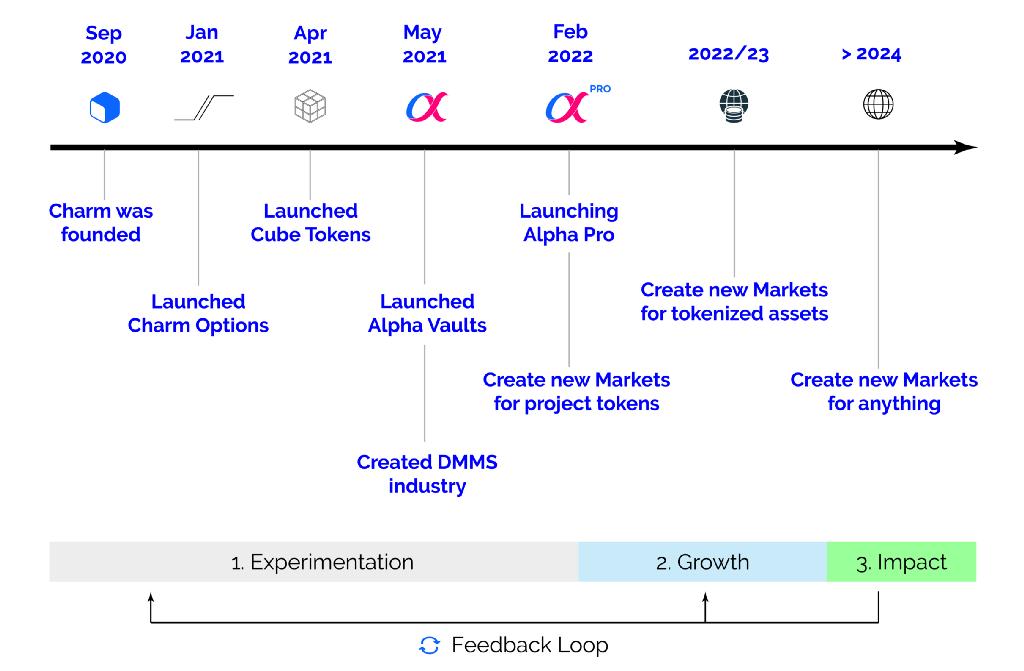Click the "Charm was founded" text
The height and width of the screenshot is (671, 1024).
(101, 223)
